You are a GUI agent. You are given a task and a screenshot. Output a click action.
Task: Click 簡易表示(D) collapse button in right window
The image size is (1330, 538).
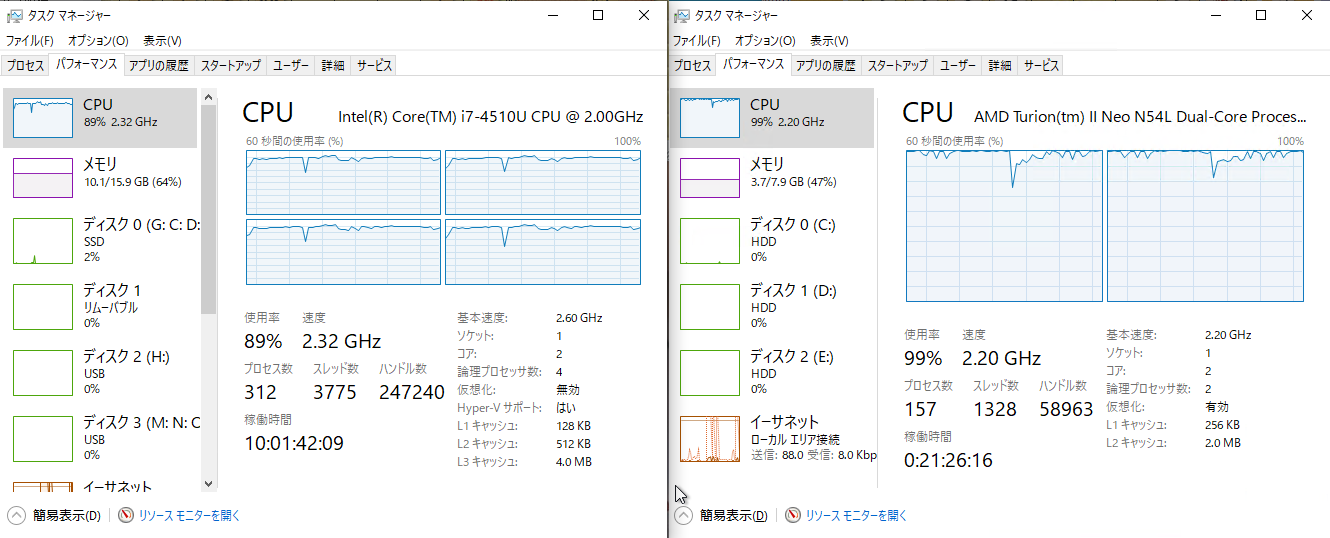click(x=722, y=516)
